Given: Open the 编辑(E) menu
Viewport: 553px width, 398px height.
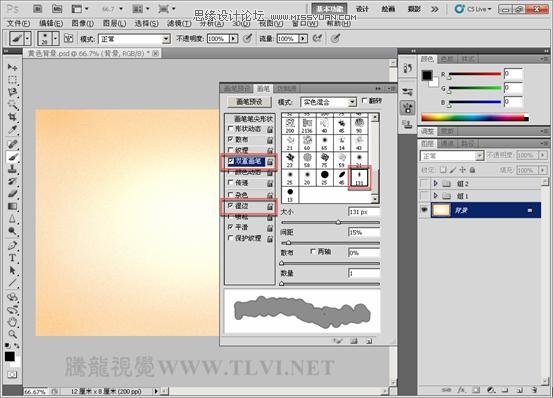Looking at the screenshot, I should pyautogui.click(x=51, y=23).
